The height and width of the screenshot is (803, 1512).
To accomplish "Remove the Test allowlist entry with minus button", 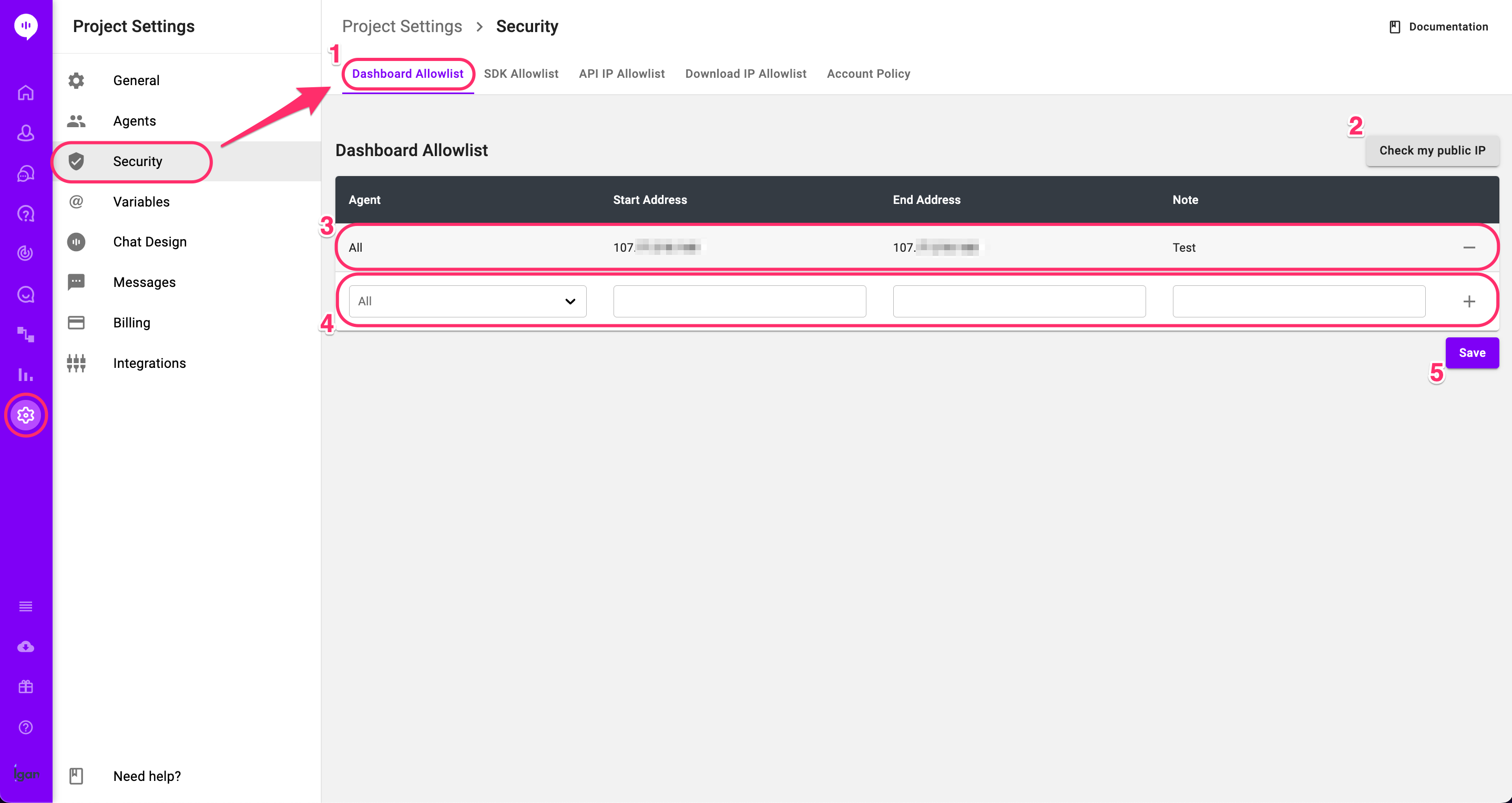I will point(1470,247).
